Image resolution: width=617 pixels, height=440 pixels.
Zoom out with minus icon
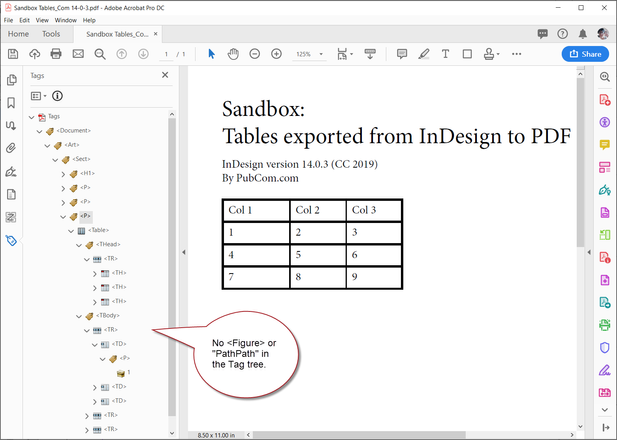pyautogui.click(x=255, y=54)
